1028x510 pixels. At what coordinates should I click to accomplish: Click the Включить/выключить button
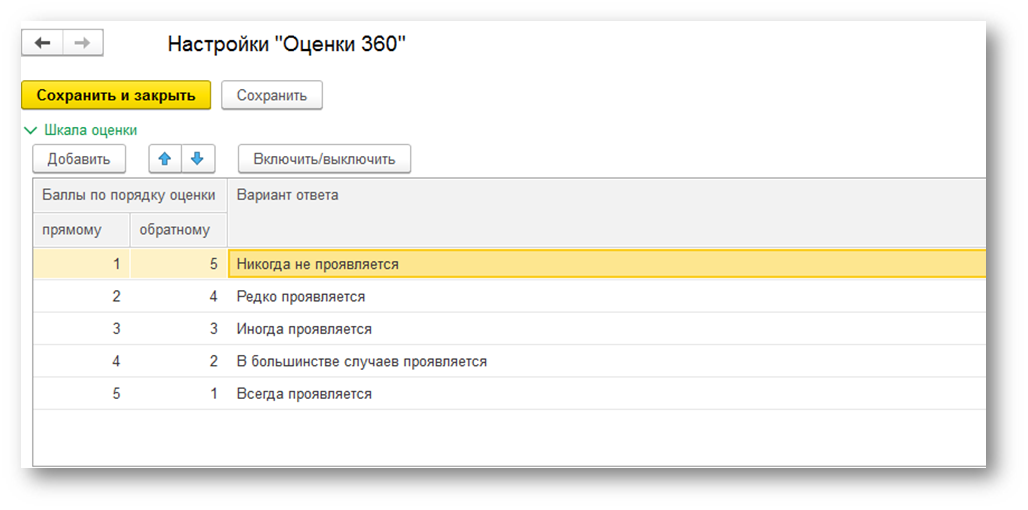(325, 159)
